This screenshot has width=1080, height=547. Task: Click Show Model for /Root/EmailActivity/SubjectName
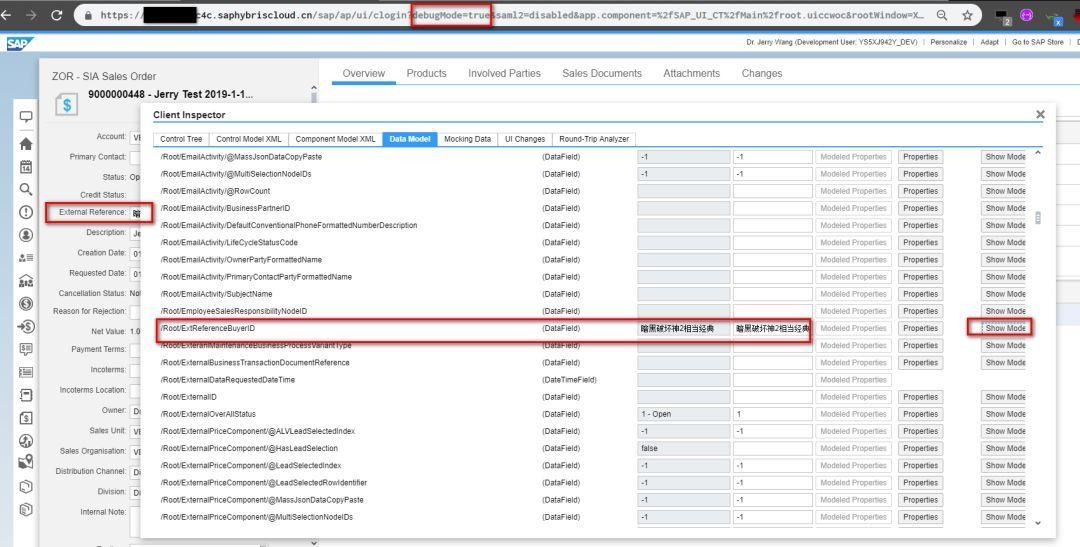point(1004,294)
